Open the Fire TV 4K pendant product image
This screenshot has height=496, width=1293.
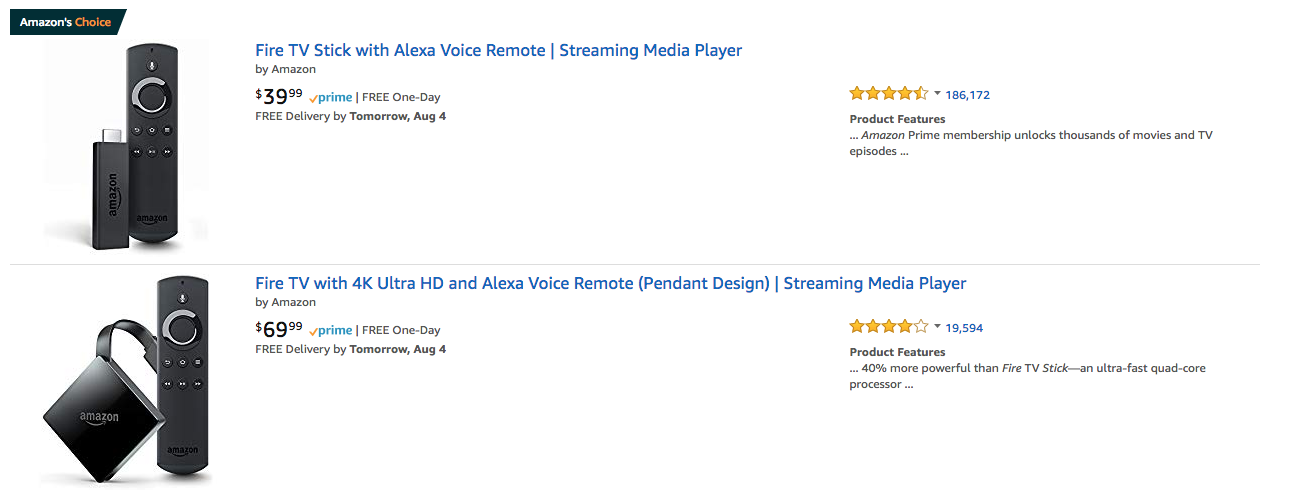tap(126, 379)
